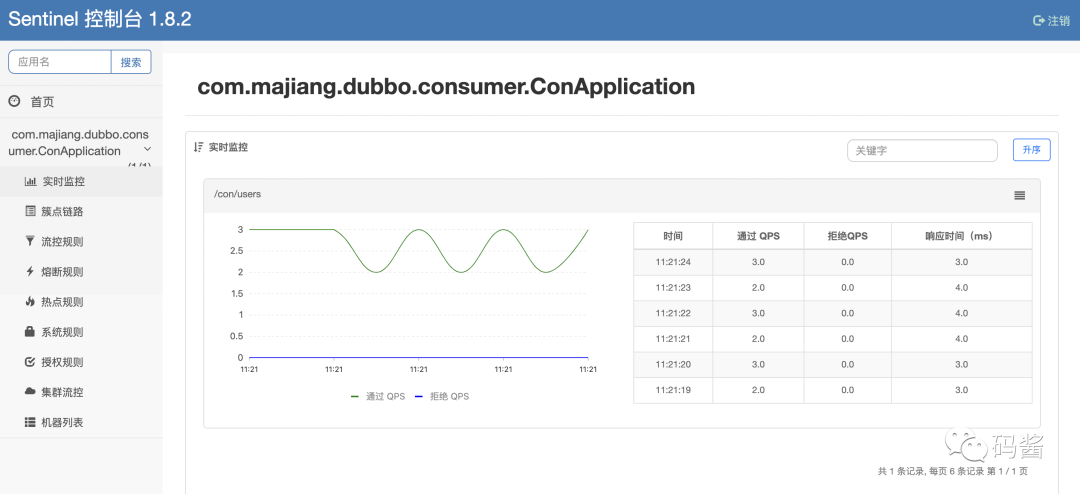The width and height of the screenshot is (1080, 494).
Task: Go to 首页 in the sidebar
Action: coord(81,101)
